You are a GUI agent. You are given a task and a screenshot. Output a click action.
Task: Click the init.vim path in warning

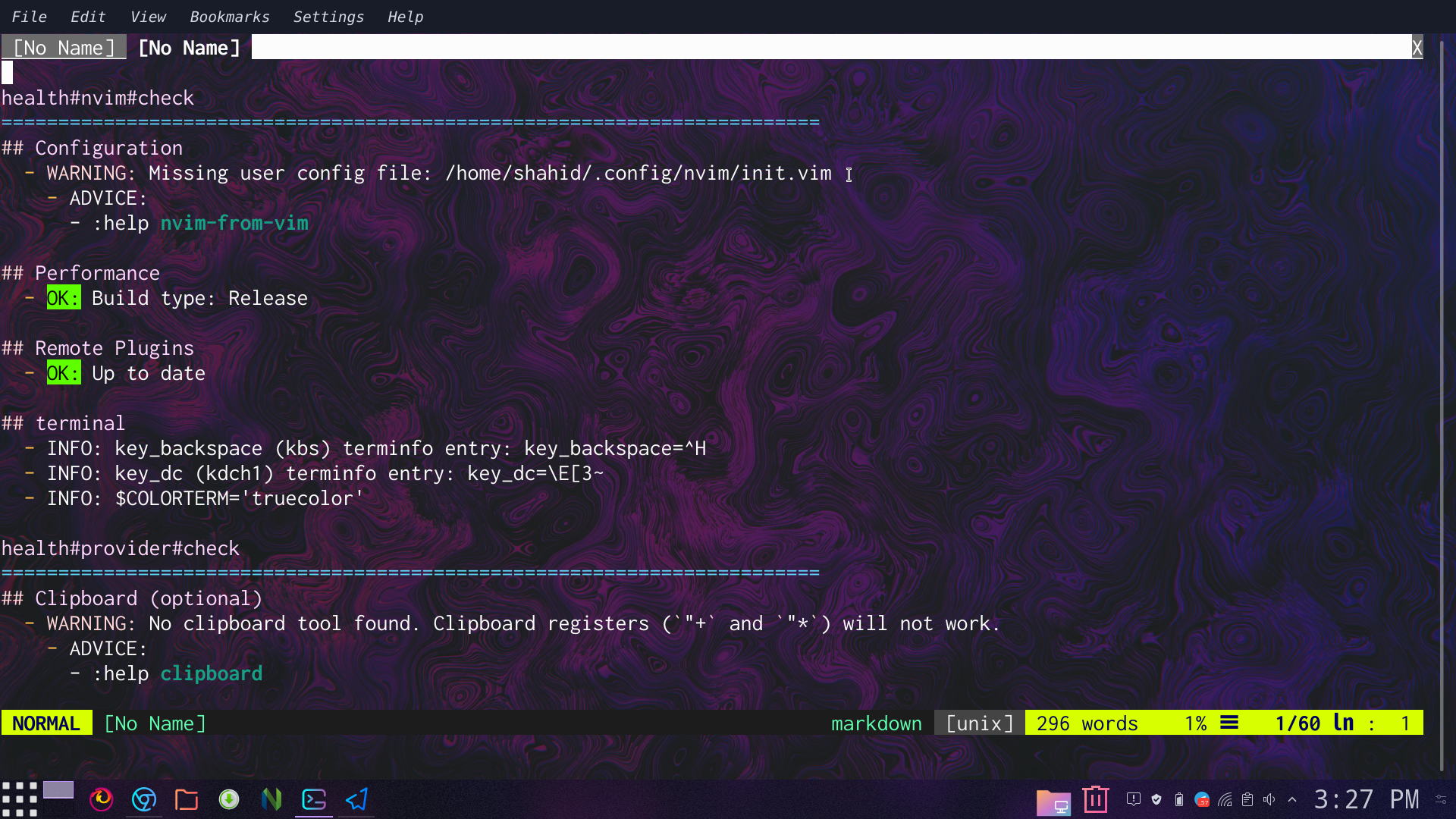tap(639, 173)
